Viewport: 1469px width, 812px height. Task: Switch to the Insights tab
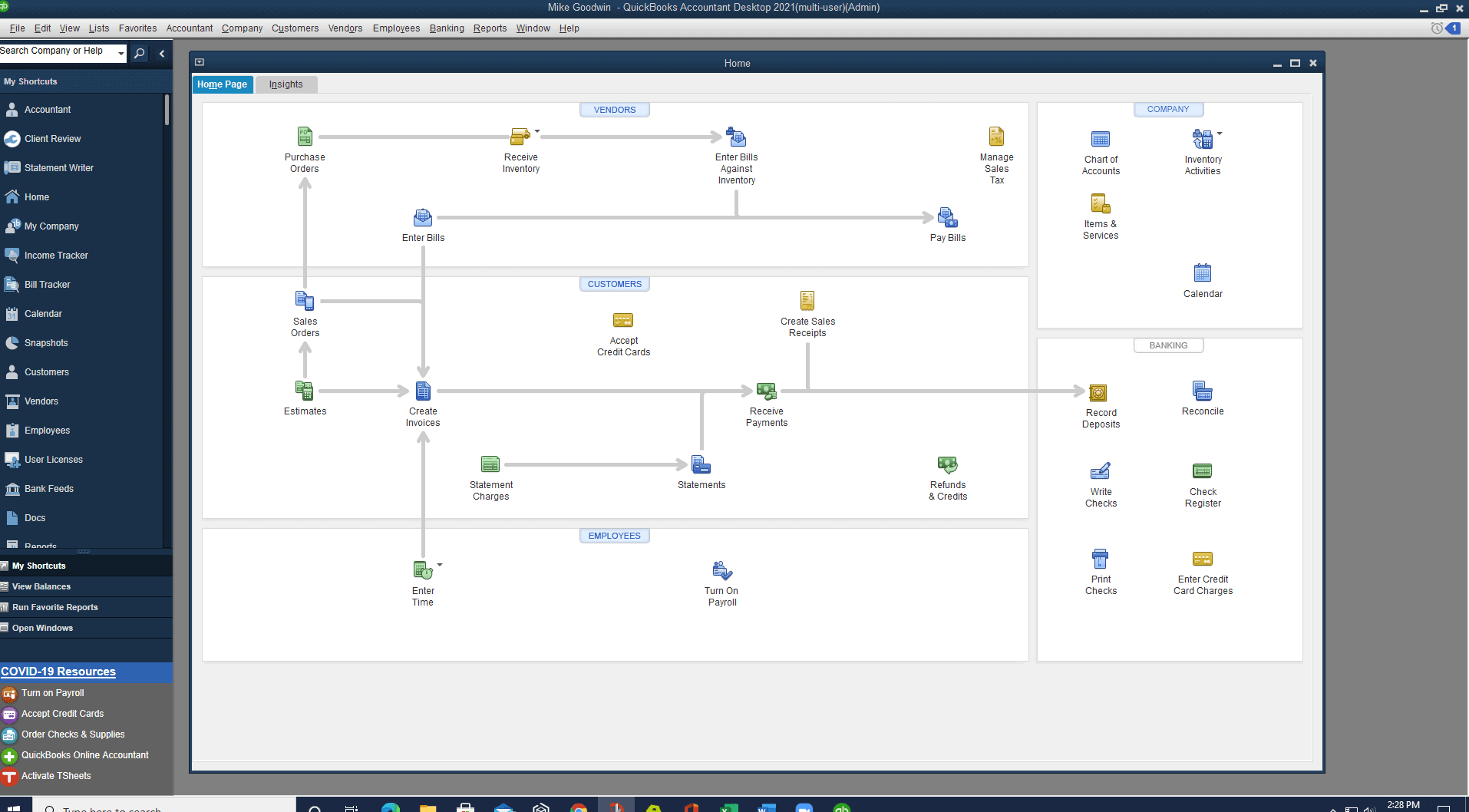[x=286, y=84]
